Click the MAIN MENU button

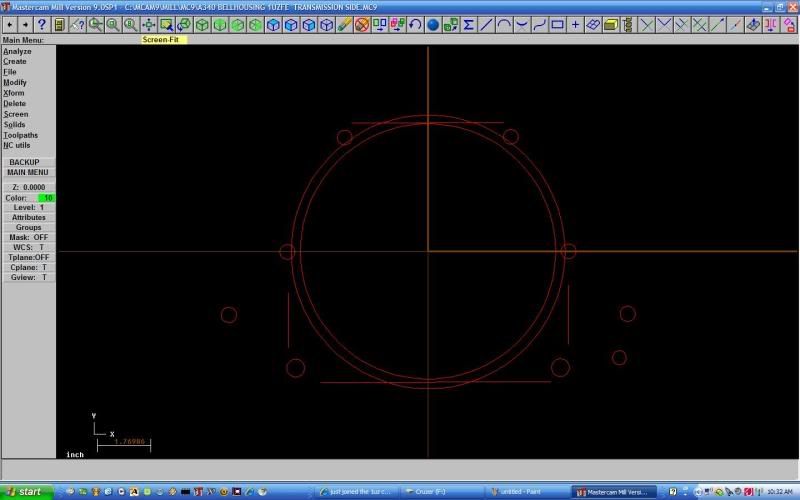click(29, 172)
